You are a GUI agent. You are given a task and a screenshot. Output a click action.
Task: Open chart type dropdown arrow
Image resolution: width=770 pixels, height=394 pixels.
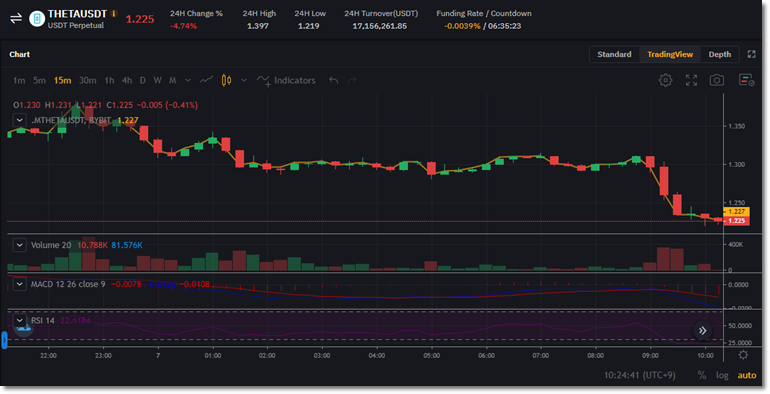tap(244, 80)
